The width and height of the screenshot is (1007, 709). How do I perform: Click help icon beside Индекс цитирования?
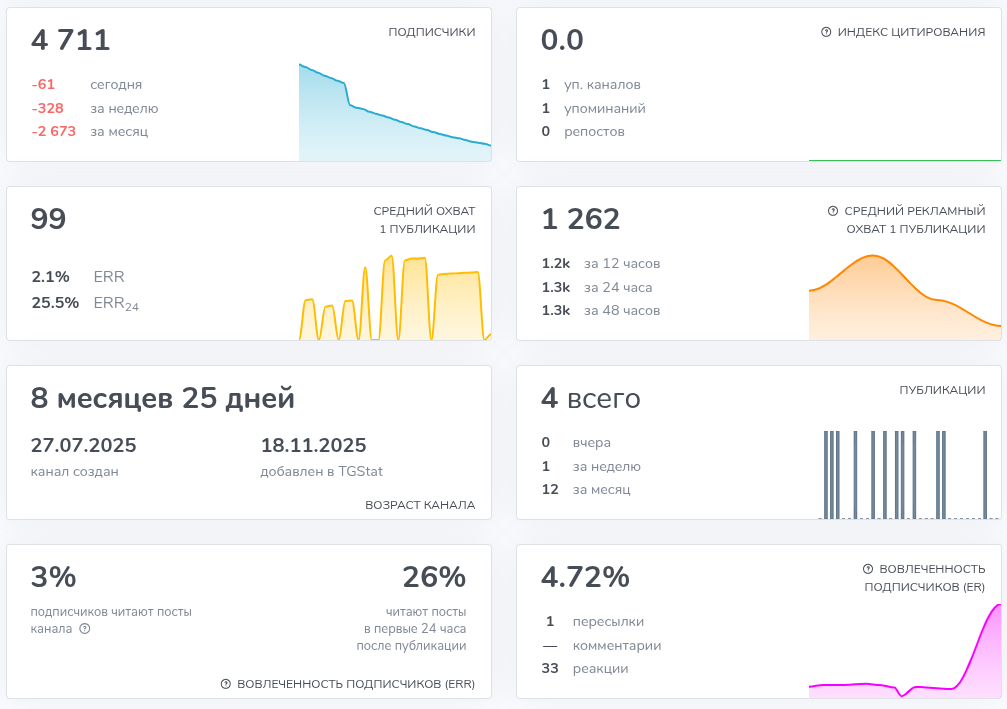[x=826, y=32]
